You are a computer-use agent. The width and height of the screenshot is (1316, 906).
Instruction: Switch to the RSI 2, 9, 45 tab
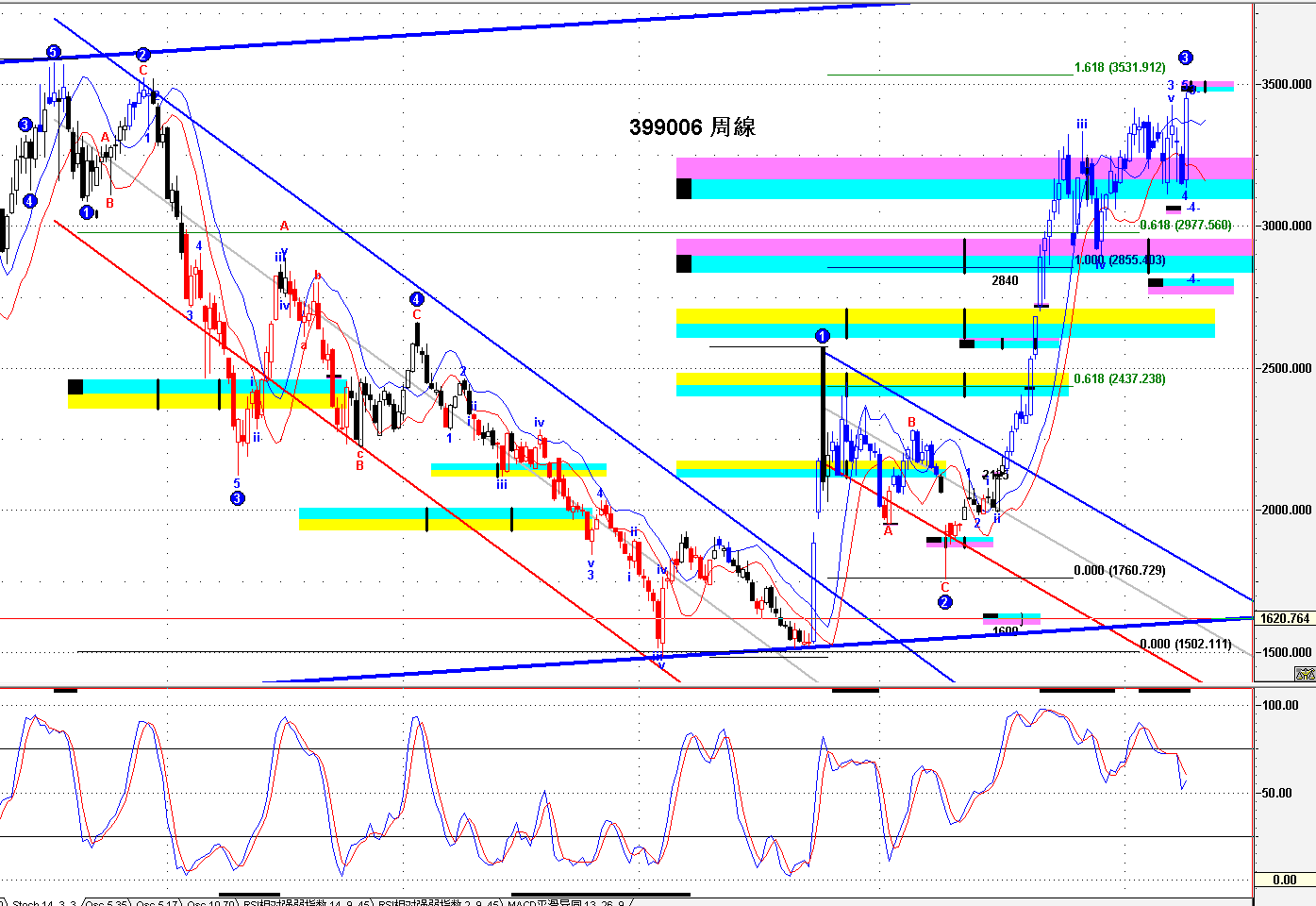[440, 902]
